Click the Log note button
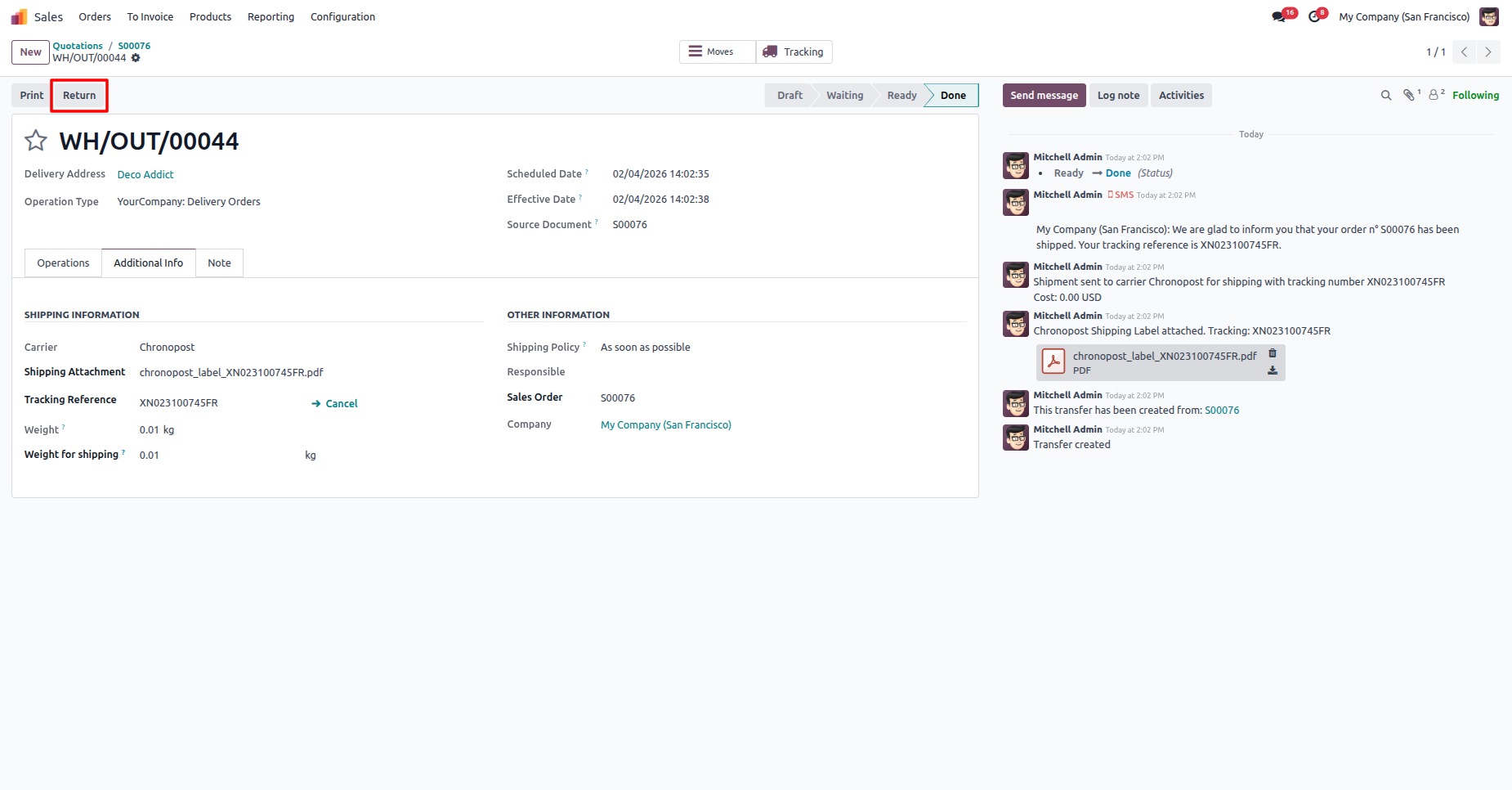The image size is (1512, 790). tap(1118, 96)
